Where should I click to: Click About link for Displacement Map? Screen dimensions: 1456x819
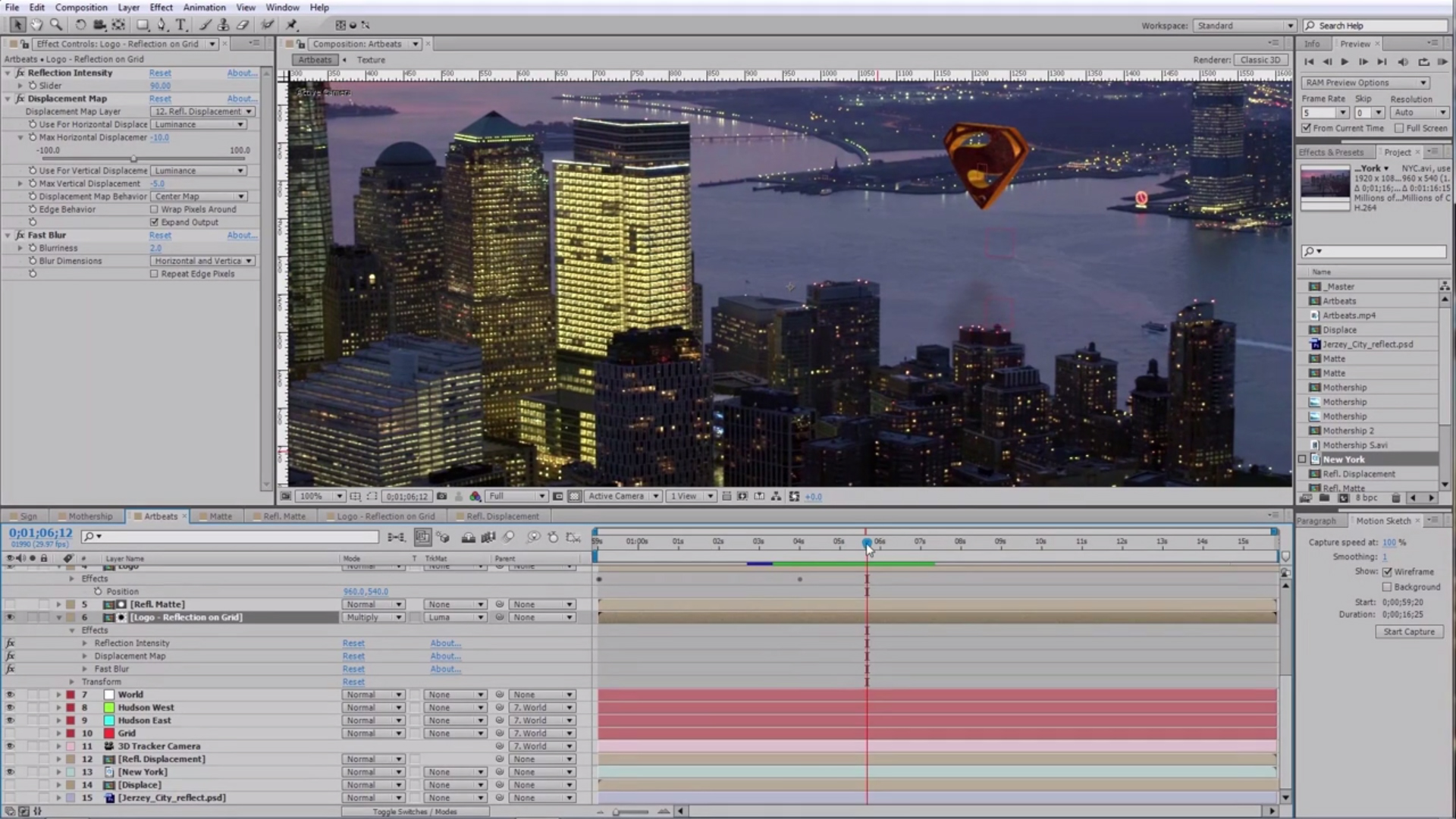(242, 99)
